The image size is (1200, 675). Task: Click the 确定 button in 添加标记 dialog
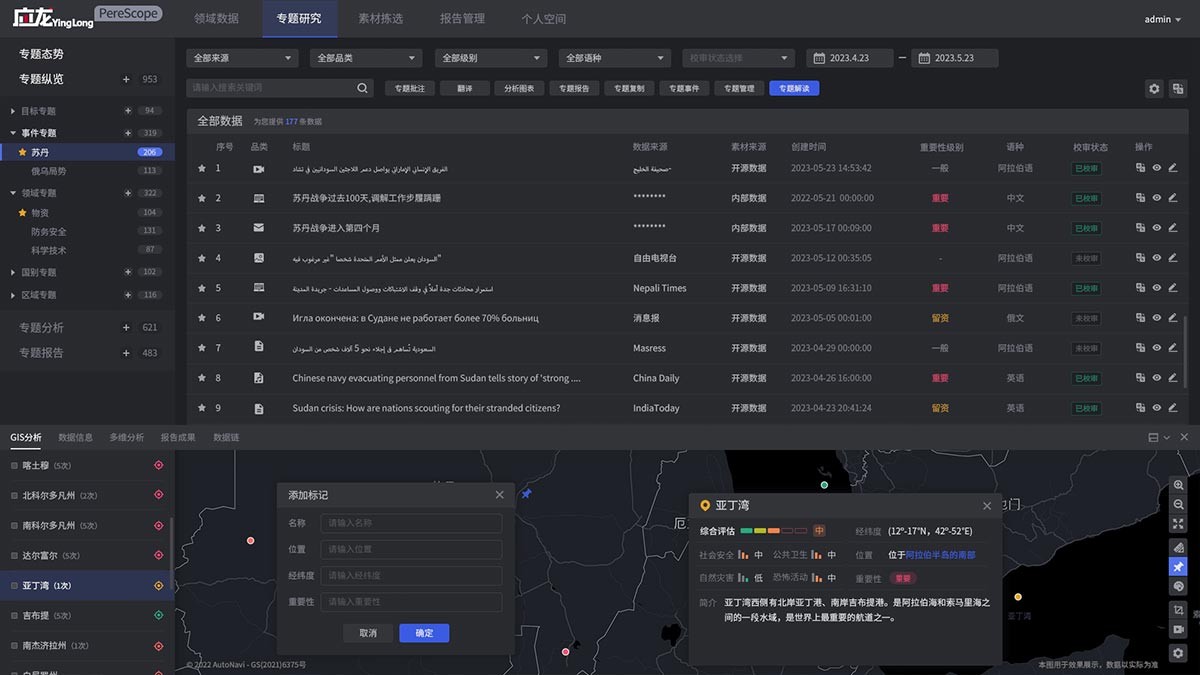coord(424,633)
